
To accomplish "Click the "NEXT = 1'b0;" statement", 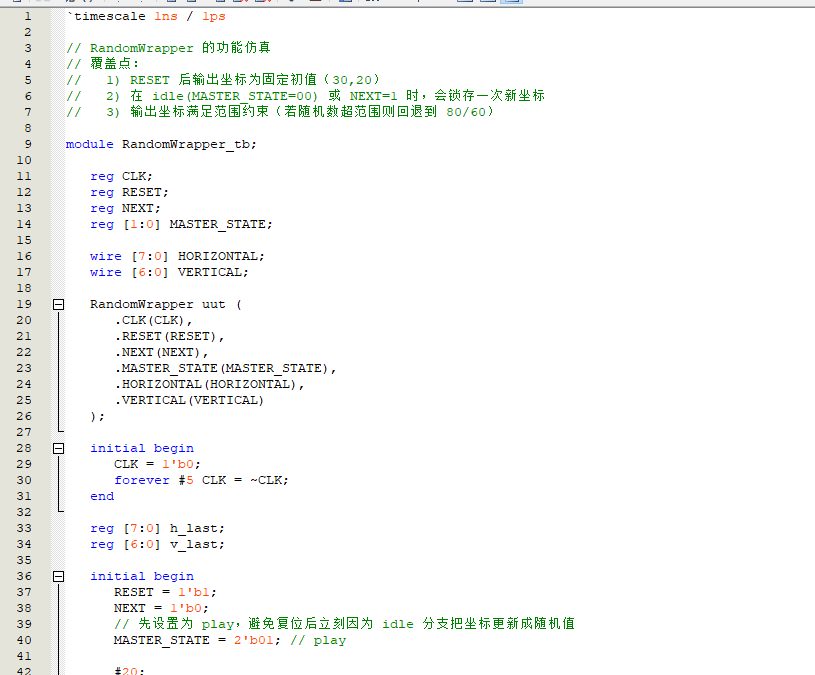I will tap(161, 608).
